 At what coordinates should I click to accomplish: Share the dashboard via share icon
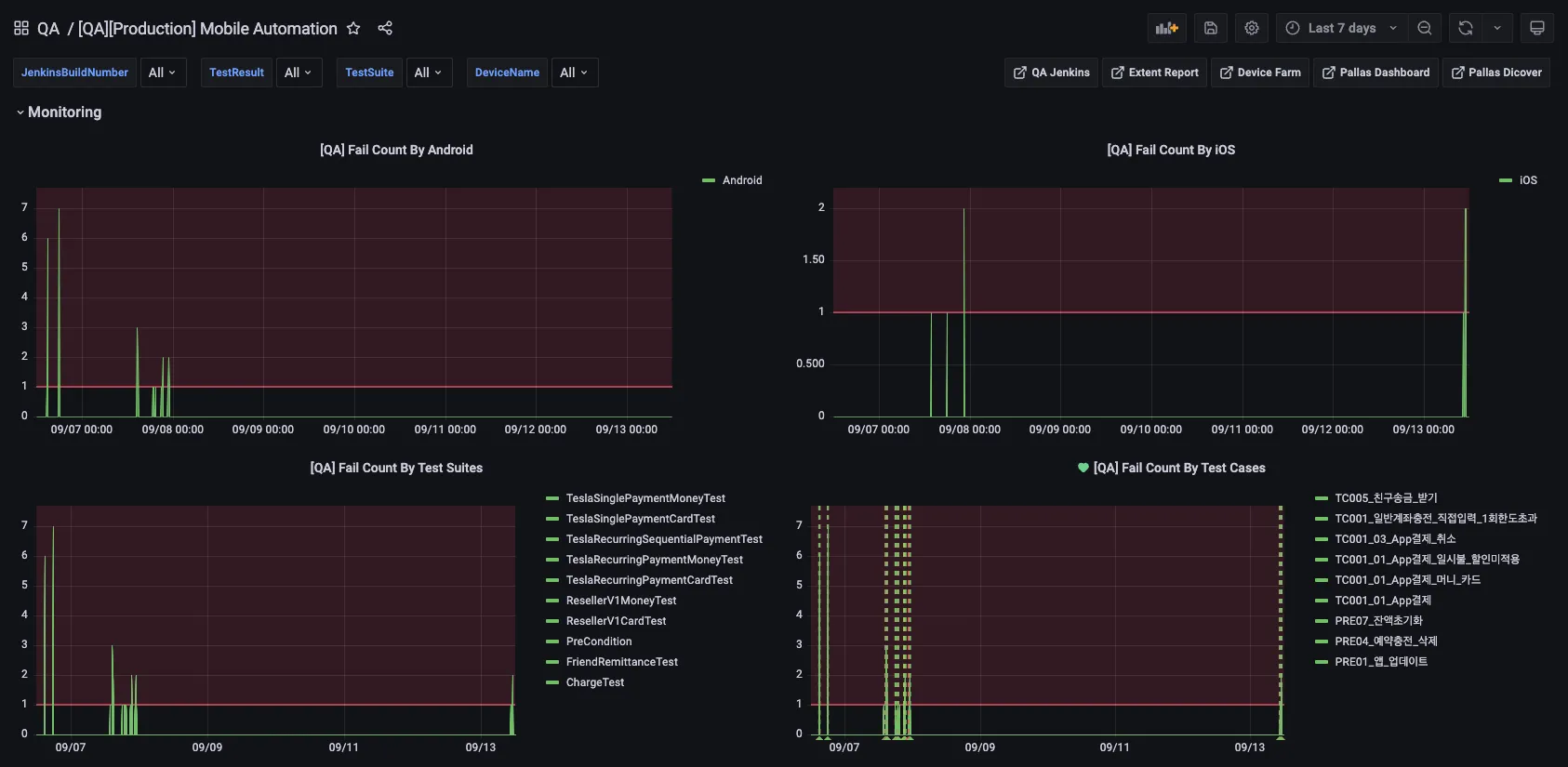pos(385,28)
